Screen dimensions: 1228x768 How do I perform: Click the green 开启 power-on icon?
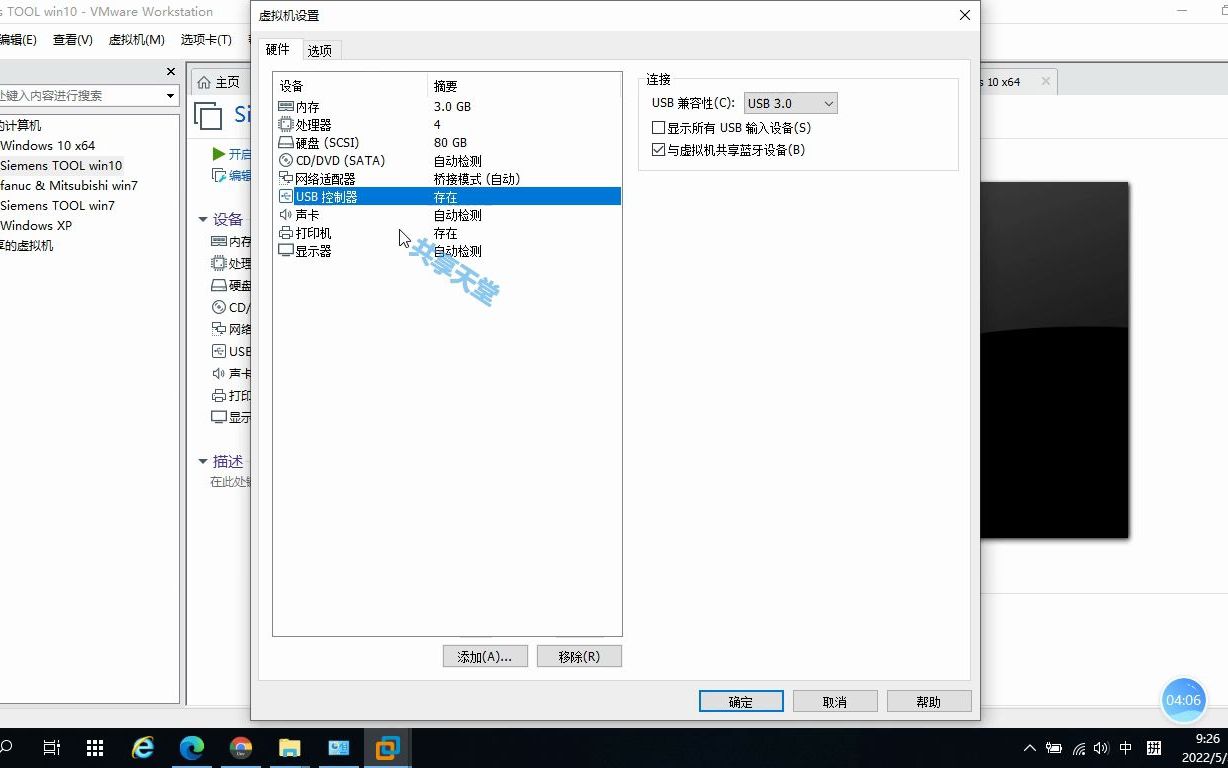click(x=219, y=153)
